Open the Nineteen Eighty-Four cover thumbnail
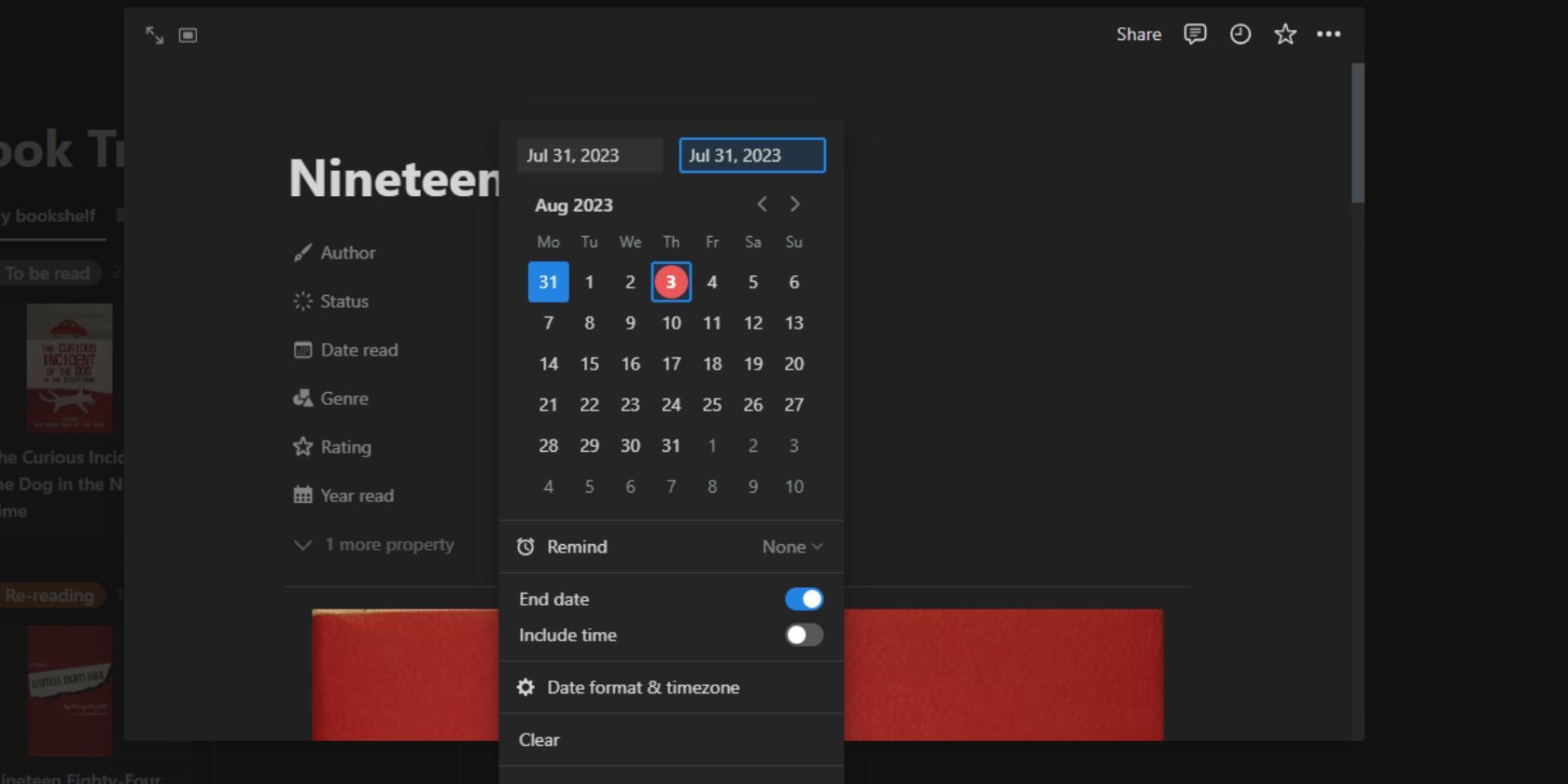Screen dimensions: 1568x784 pyautogui.click(x=69, y=691)
